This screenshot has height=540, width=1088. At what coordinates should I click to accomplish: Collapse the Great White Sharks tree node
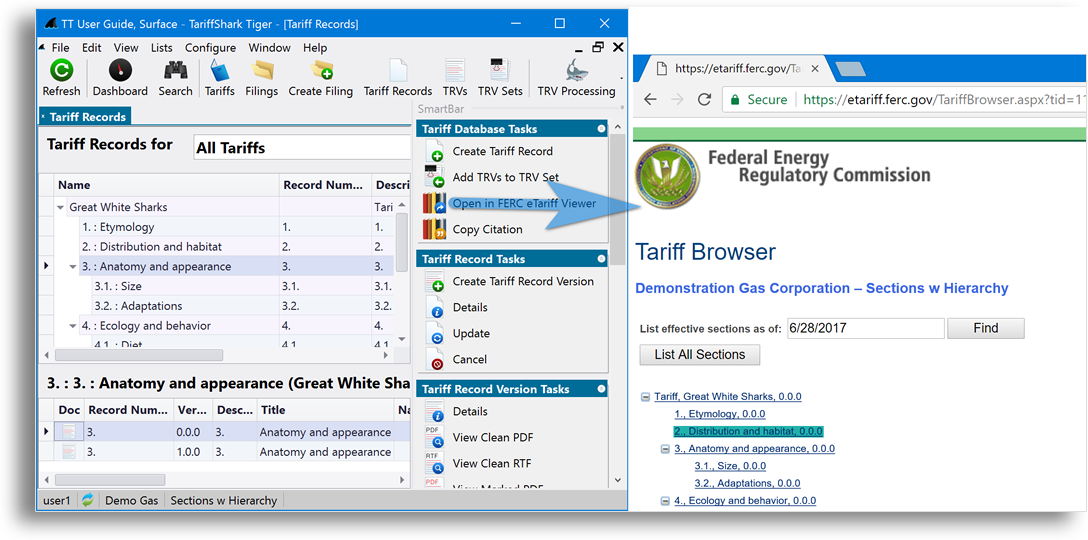60,207
